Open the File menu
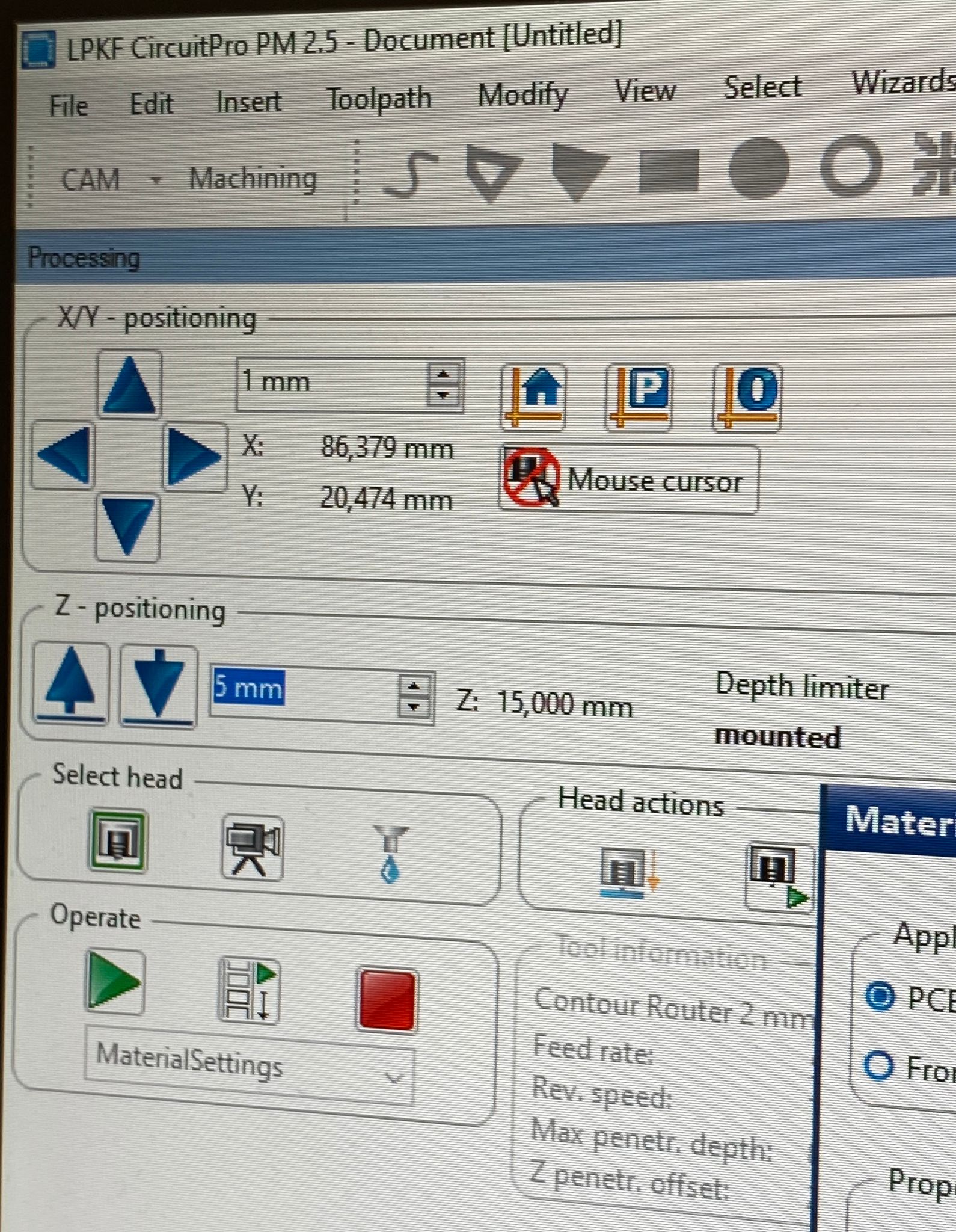 coord(69,106)
